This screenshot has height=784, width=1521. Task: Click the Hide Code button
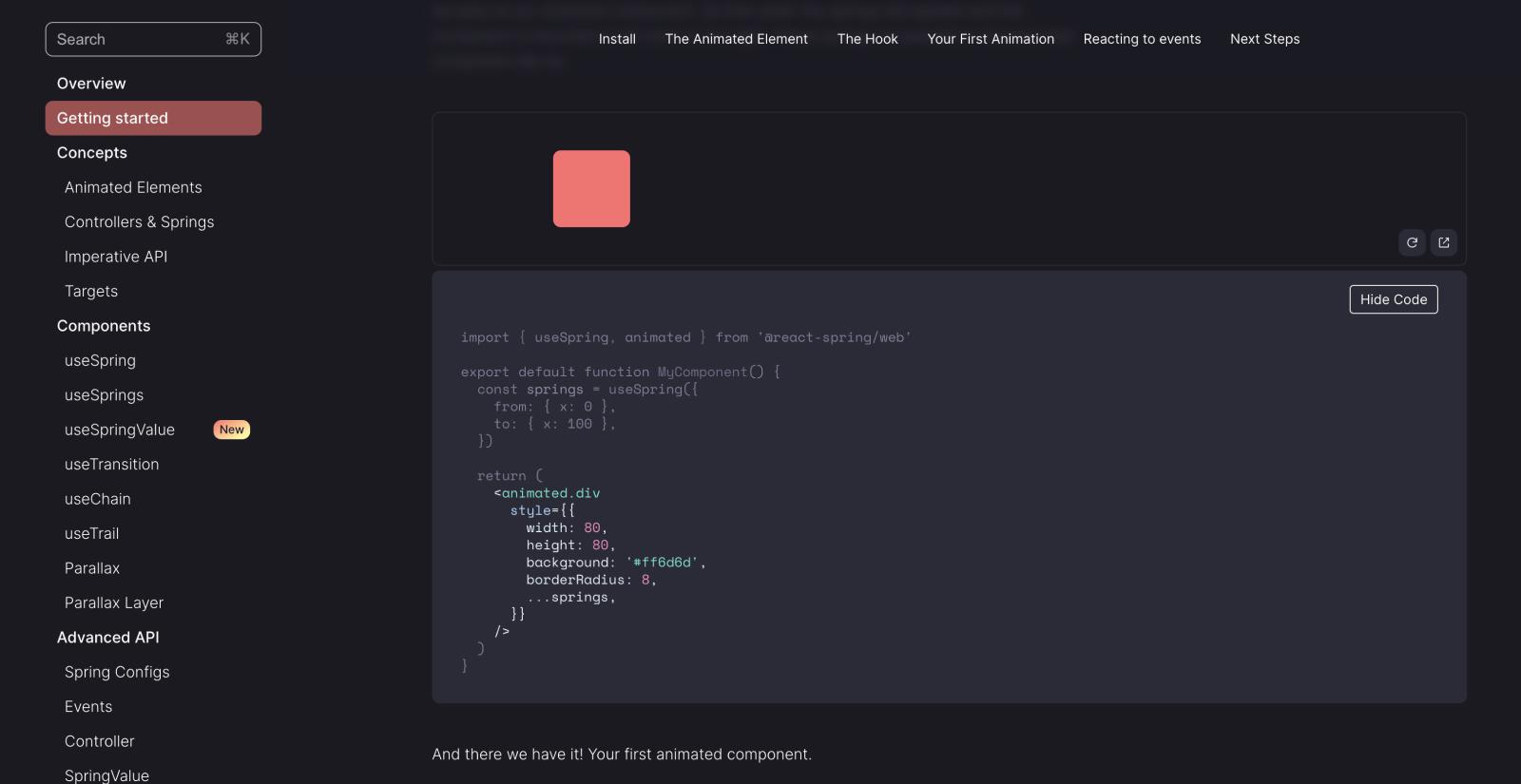coord(1393,299)
